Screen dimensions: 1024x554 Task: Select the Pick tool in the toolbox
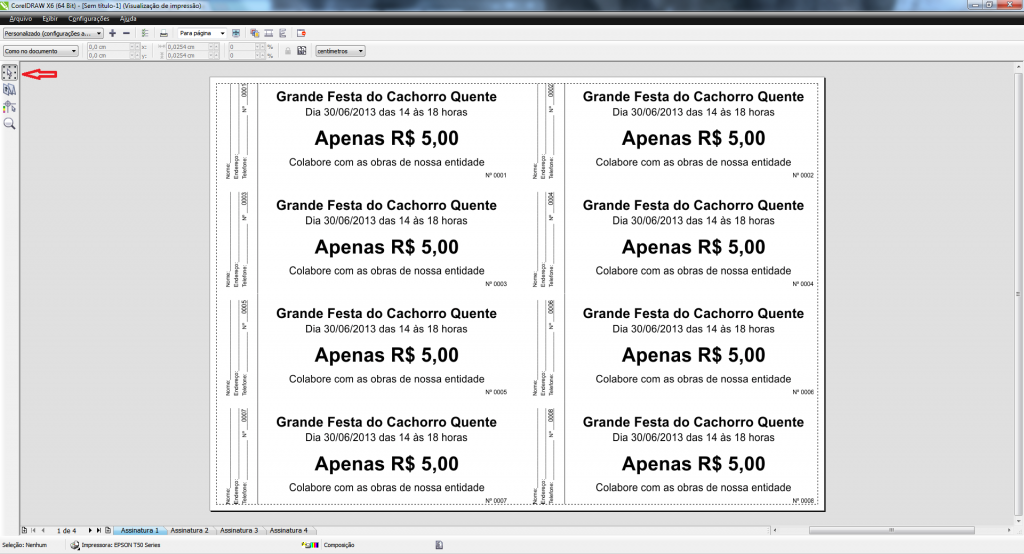tap(10, 73)
